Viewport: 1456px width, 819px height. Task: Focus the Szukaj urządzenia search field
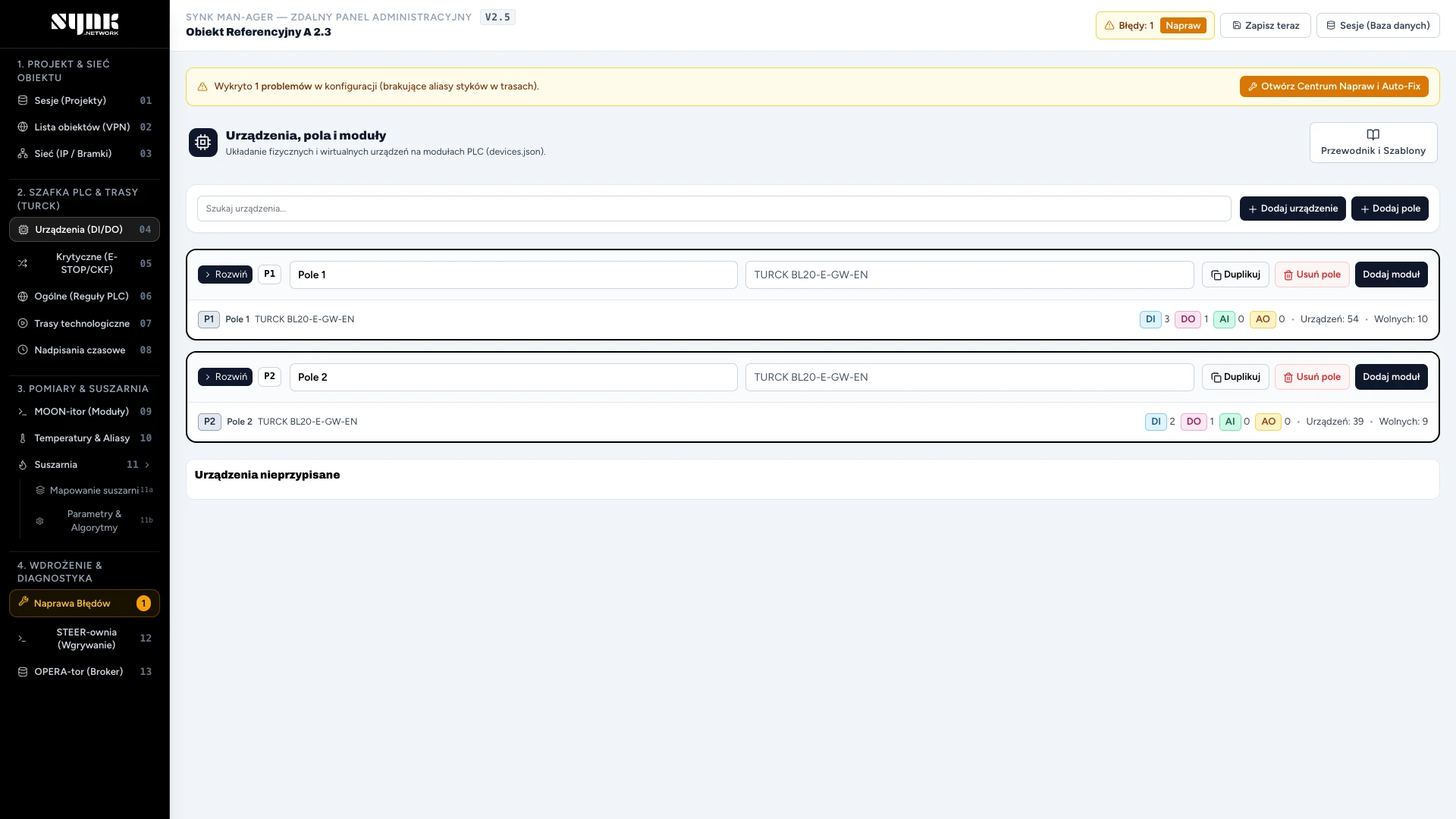(714, 209)
